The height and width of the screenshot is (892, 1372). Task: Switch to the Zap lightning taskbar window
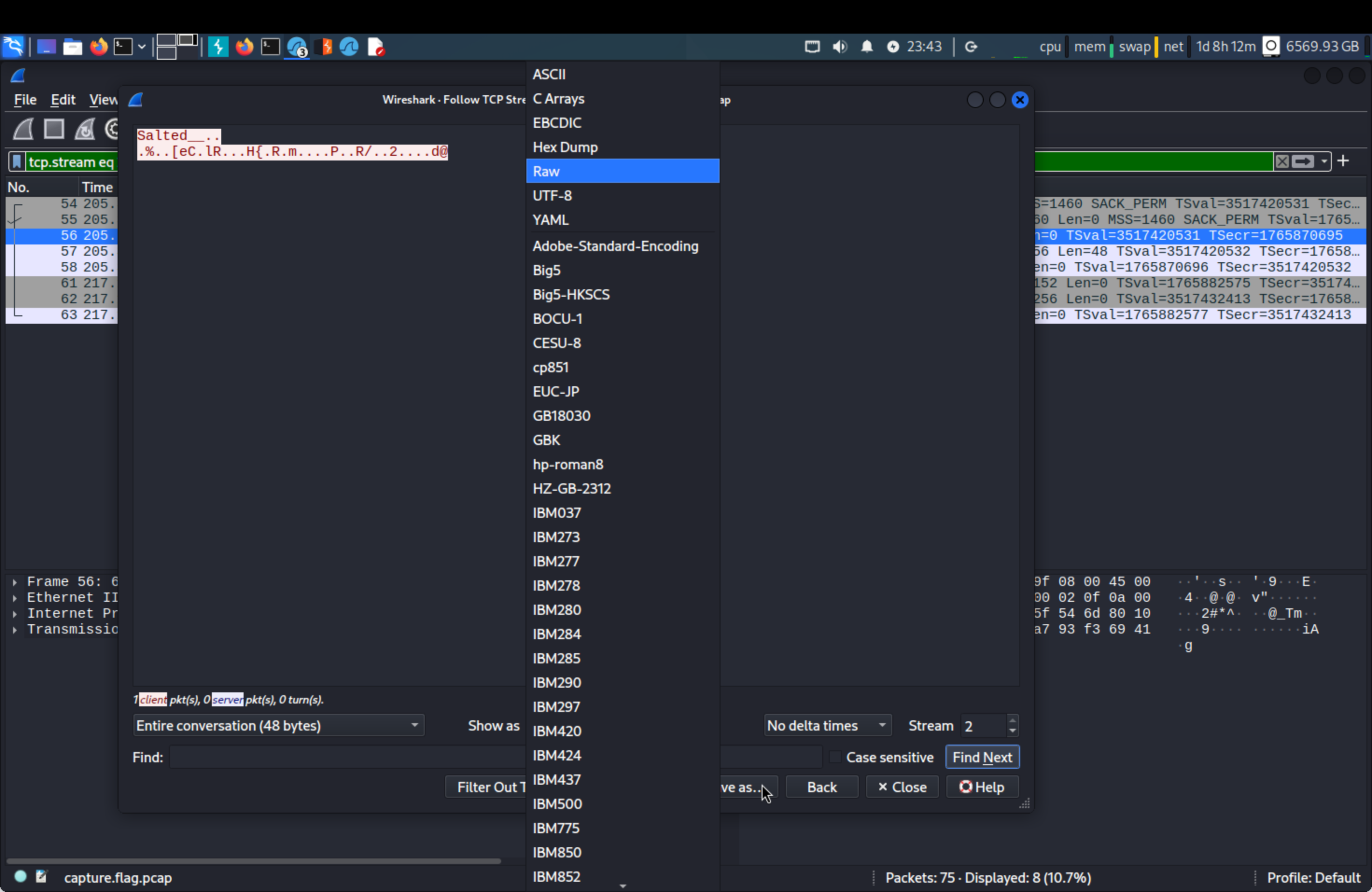pos(218,47)
